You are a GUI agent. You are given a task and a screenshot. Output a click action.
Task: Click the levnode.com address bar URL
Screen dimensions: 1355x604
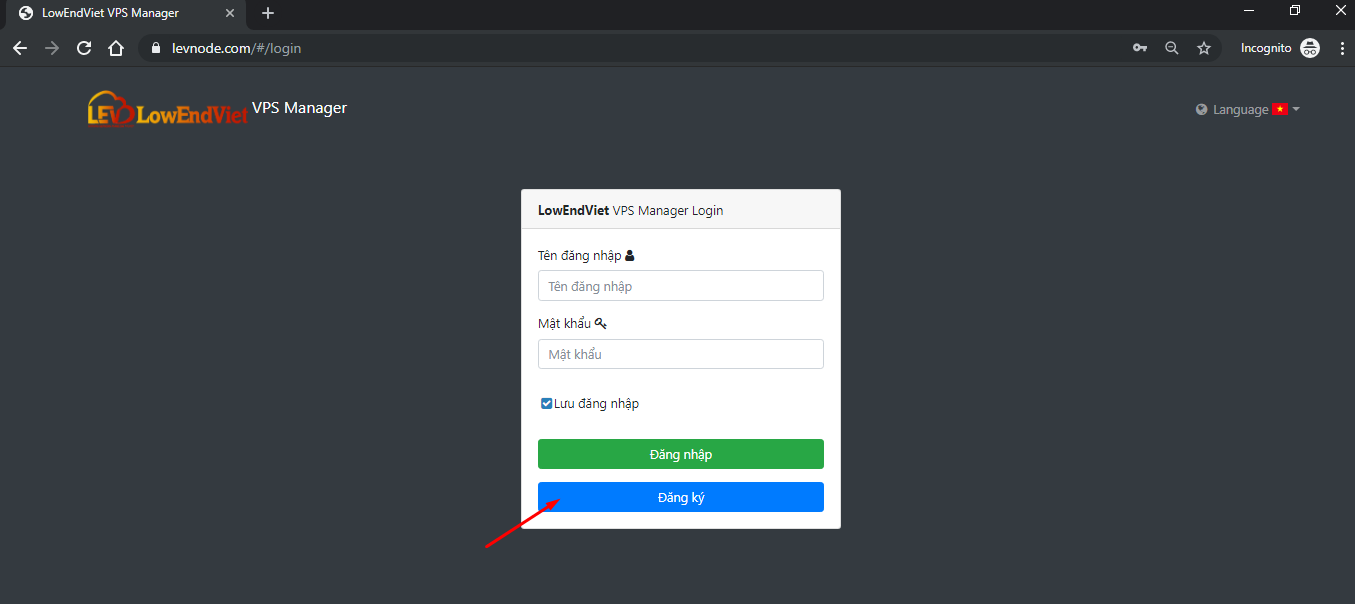(237, 48)
